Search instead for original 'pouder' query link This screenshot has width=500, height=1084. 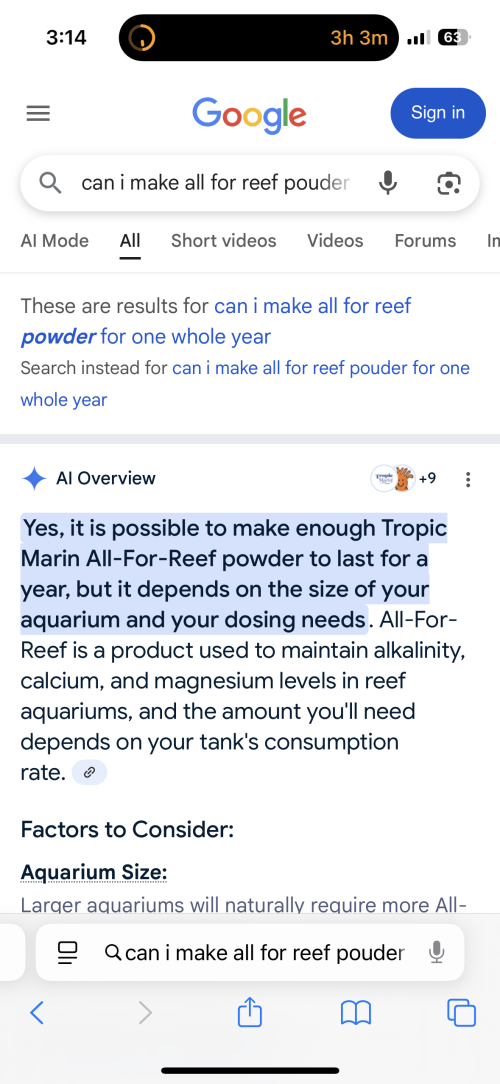[x=245, y=383]
